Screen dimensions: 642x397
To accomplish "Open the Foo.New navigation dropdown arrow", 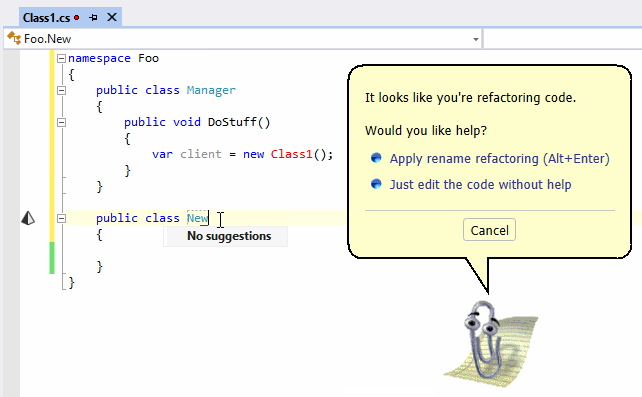I will tap(476, 39).
